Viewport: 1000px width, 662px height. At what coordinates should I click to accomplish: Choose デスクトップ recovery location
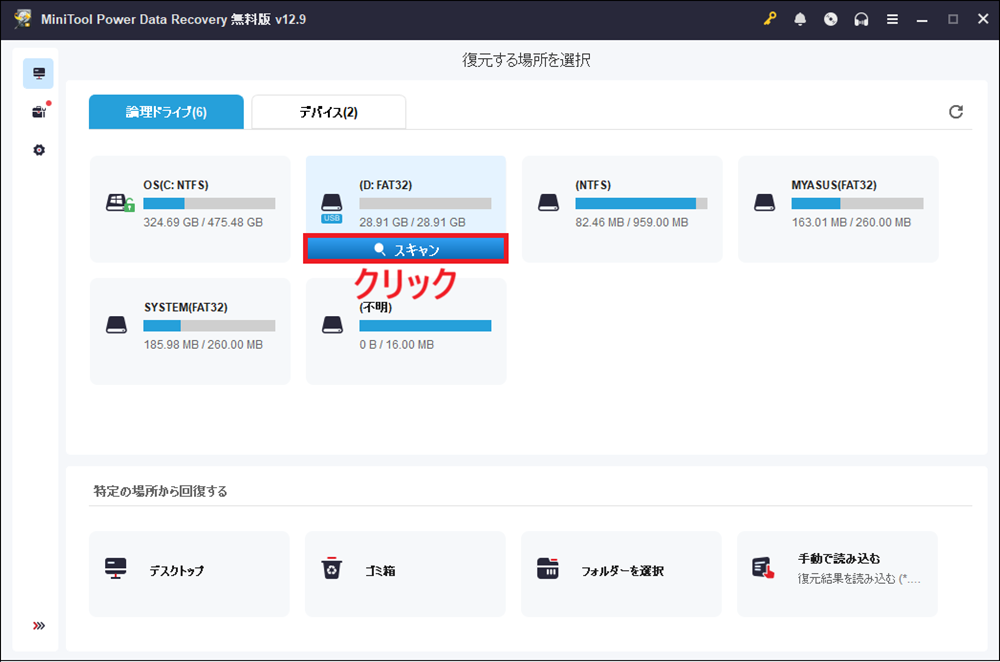point(189,574)
